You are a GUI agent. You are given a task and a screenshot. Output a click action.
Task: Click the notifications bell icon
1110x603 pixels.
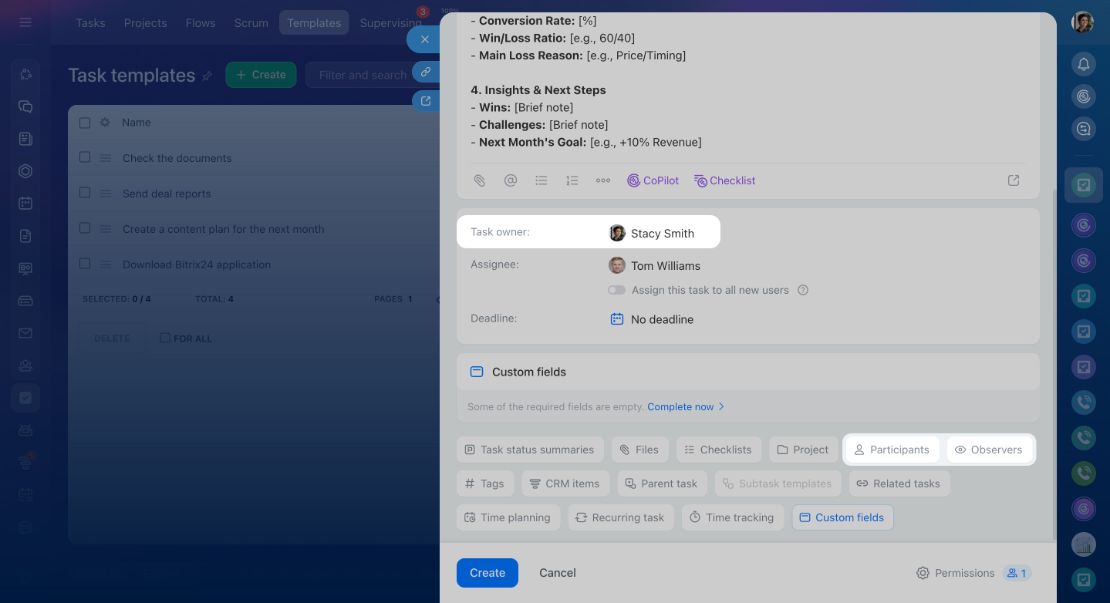[x=1084, y=64]
